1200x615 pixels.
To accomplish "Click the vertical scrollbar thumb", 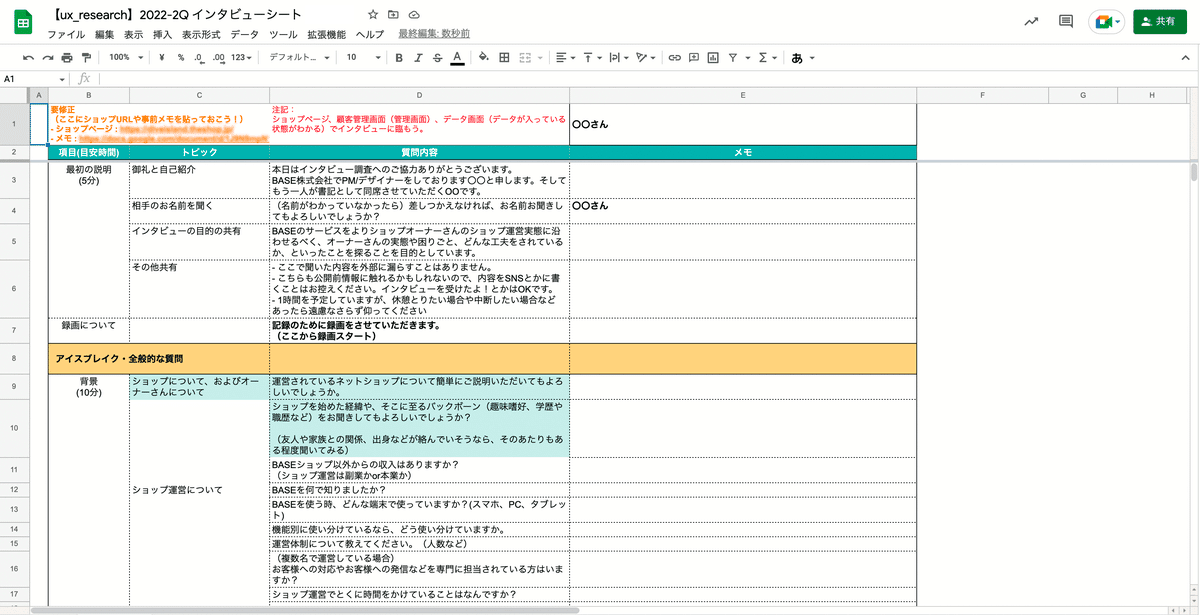I will 1193,171.
